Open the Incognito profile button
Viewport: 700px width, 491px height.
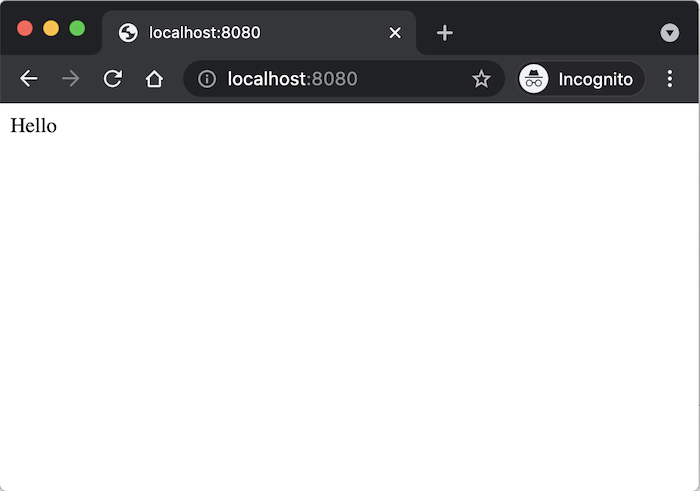click(581, 79)
